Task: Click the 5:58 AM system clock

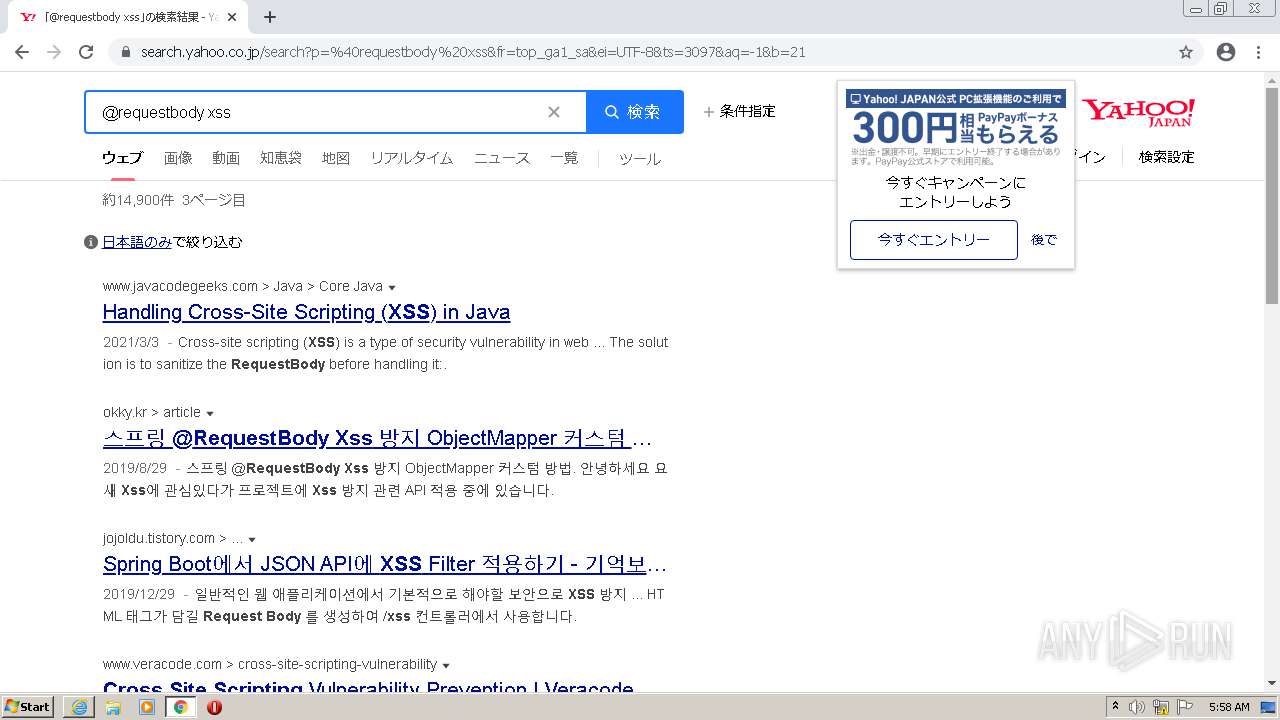Action: point(1229,707)
